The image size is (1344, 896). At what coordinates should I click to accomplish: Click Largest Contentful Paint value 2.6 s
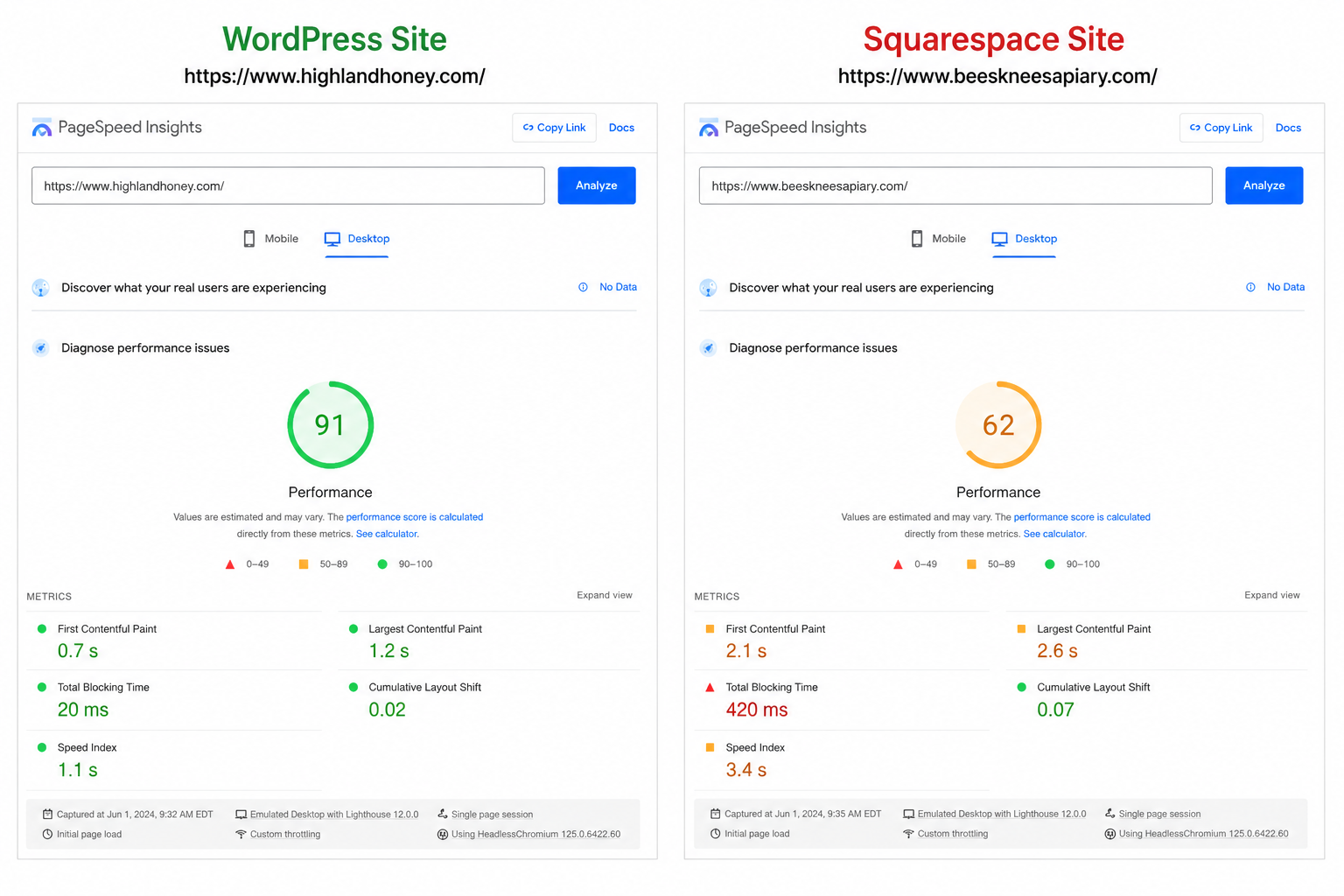pos(1058,651)
